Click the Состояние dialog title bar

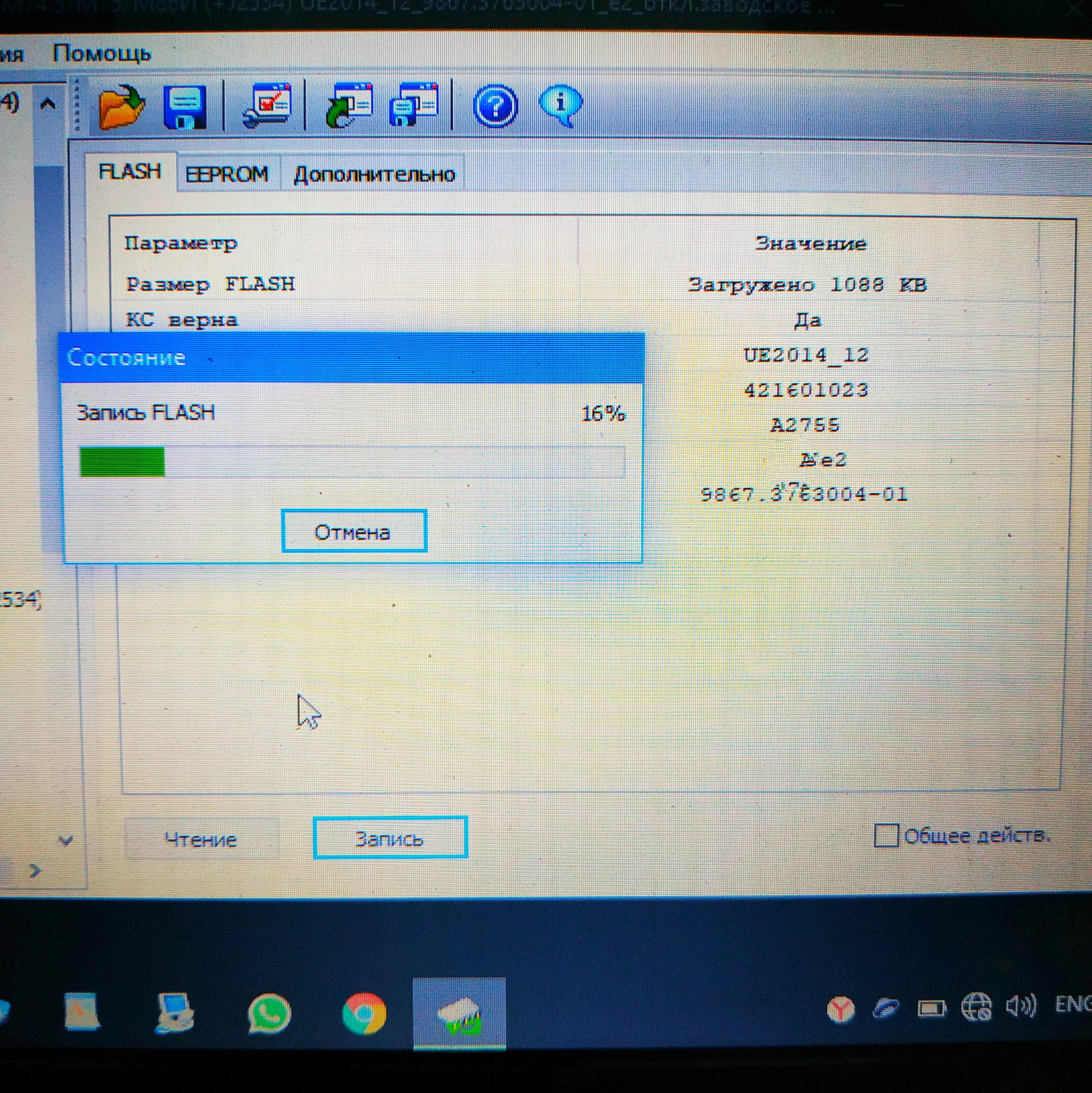pos(352,357)
